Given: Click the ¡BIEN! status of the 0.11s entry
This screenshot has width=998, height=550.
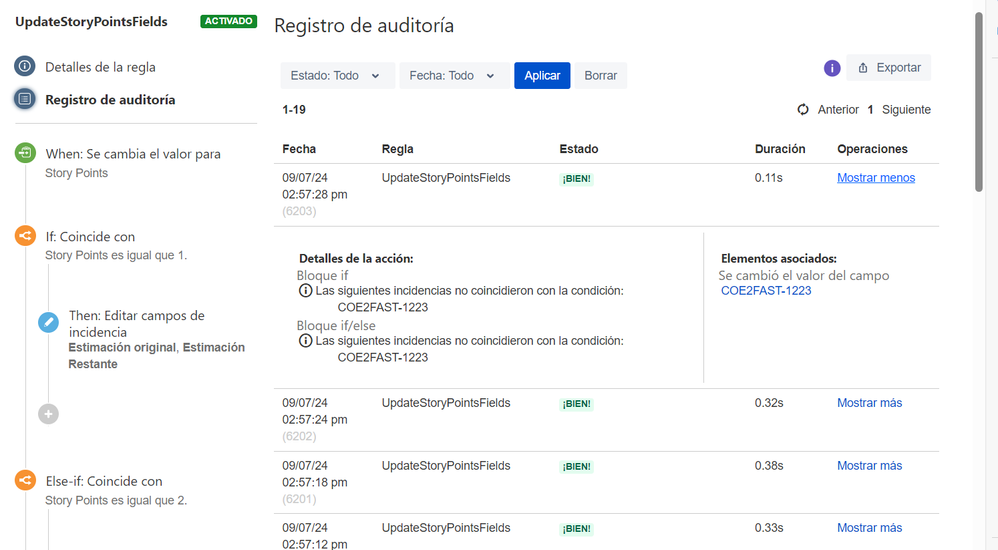Looking at the screenshot, I should pyautogui.click(x=577, y=179).
